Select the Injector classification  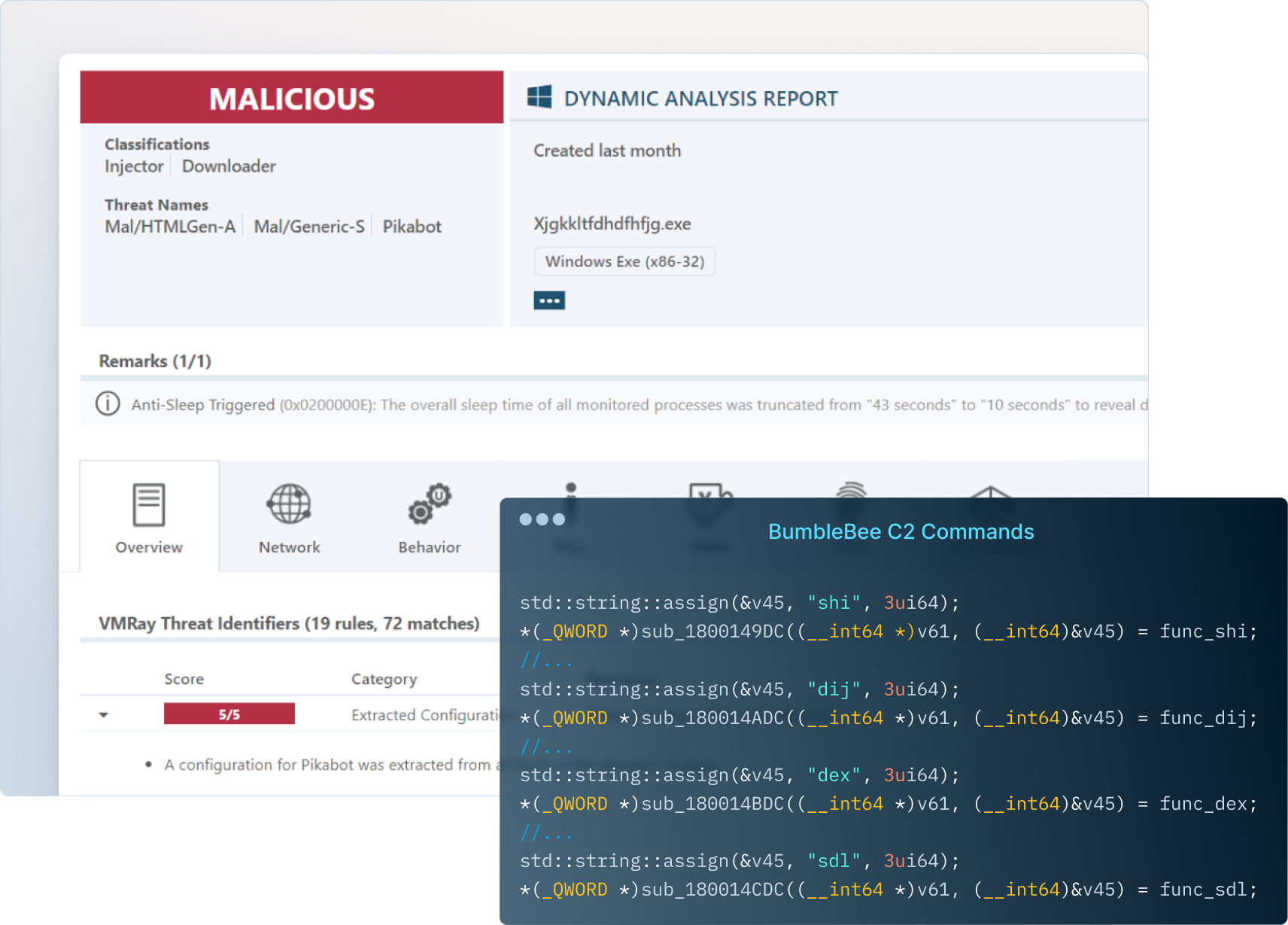pos(134,166)
